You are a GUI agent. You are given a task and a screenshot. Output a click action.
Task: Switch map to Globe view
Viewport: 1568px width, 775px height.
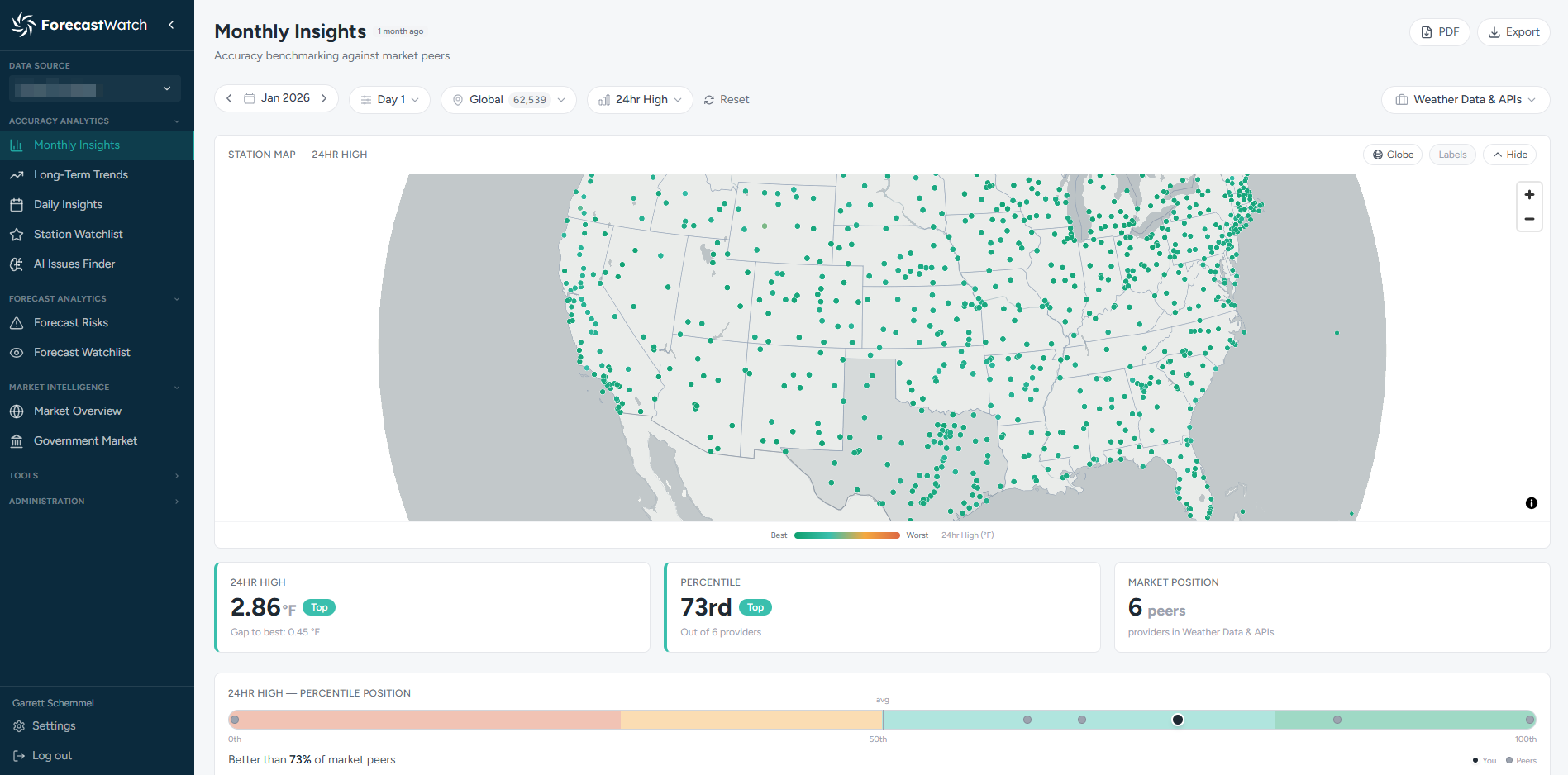pyautogui.click(x=1393, y=155)
